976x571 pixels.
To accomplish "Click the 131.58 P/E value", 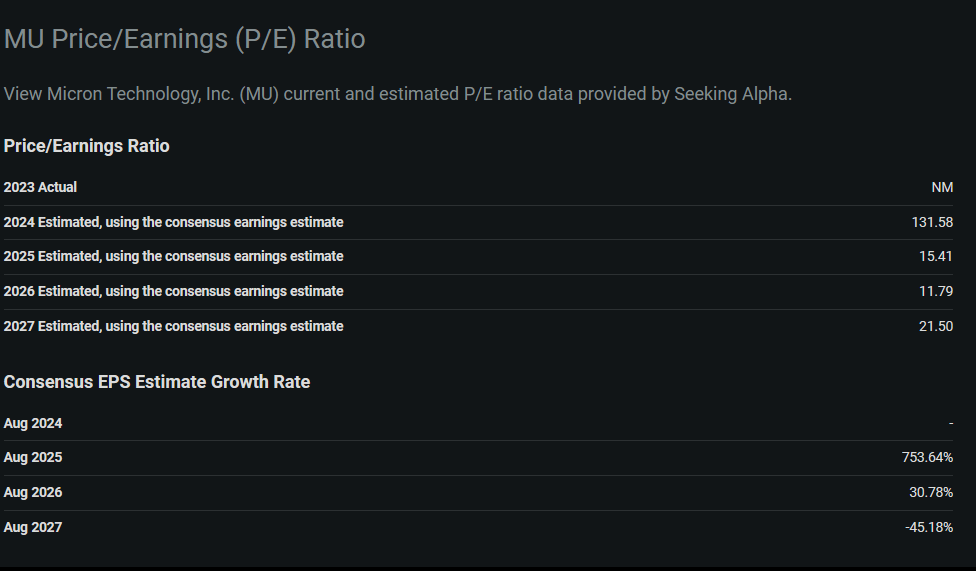I will pyautogui.click(x=932, y=222).
